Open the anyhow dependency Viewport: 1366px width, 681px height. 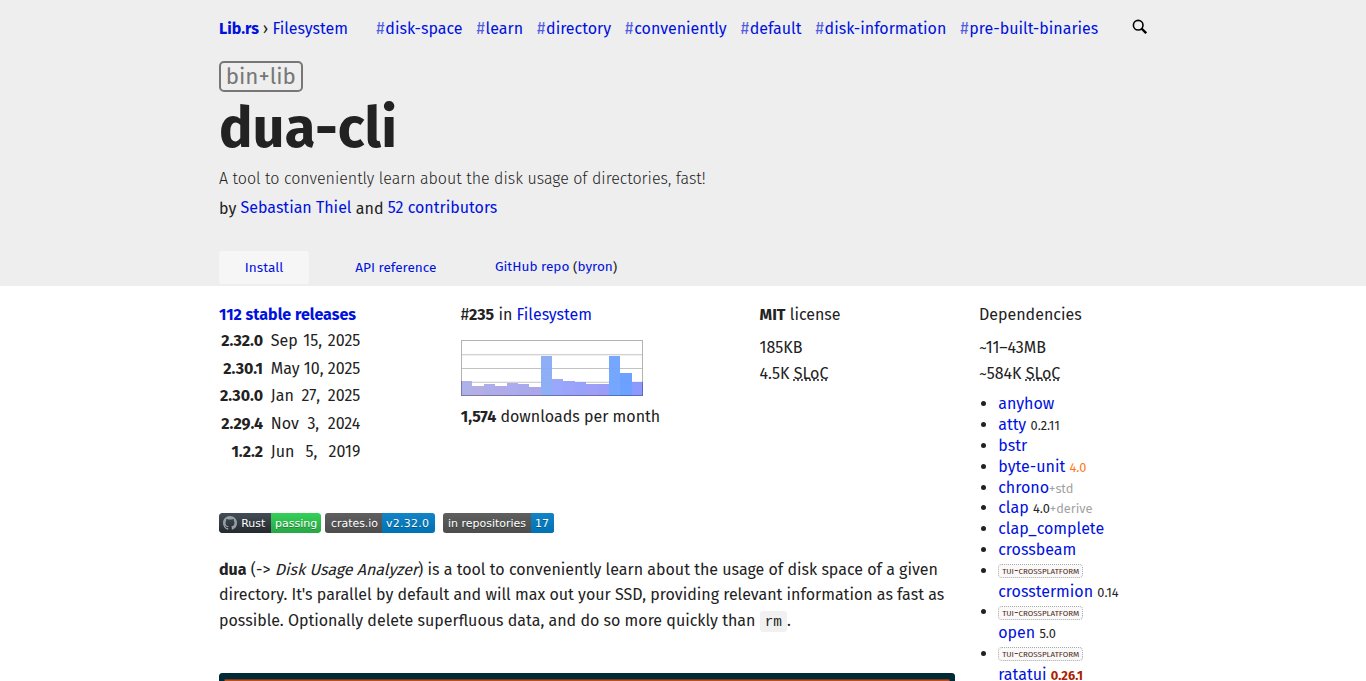tap(1026, 404)
